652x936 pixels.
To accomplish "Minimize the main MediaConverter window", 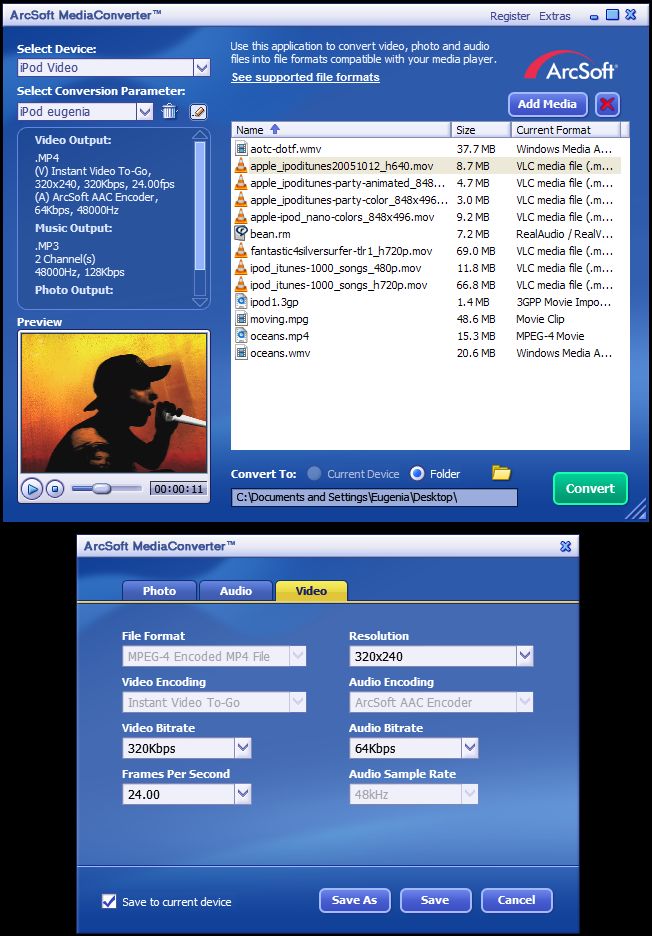I will click(593, 17).
